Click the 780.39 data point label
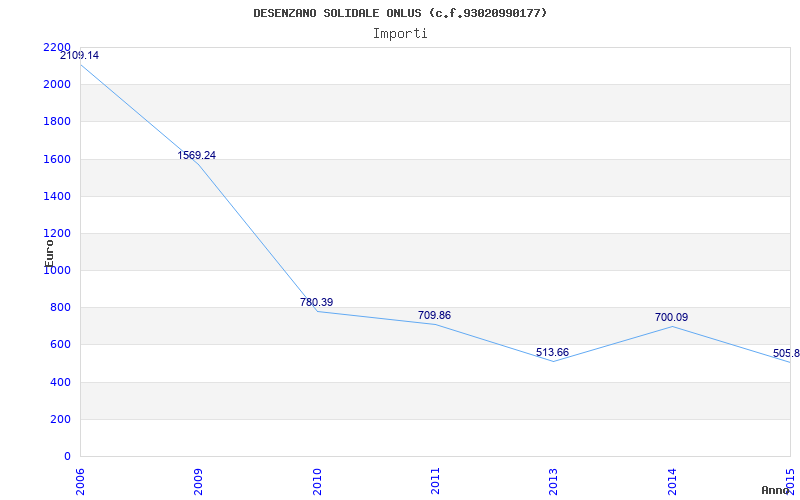Image resolution: width=800 pixels, height=500 pixels. [316, 302]
